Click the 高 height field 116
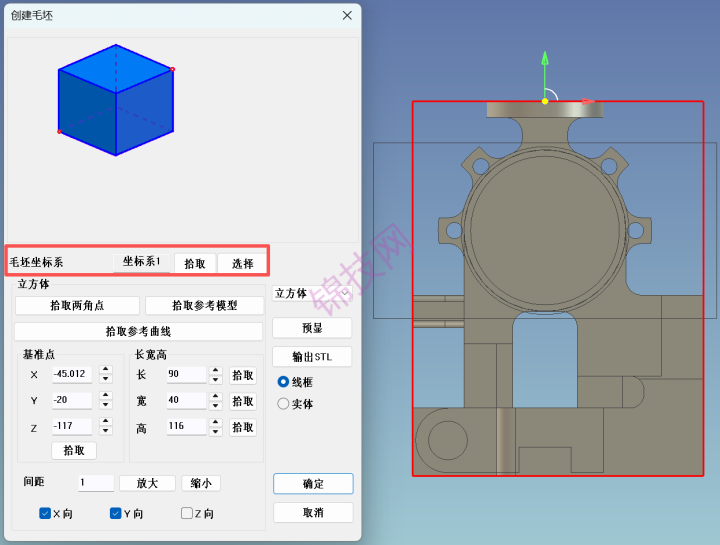The height and width of the screenshot is (545, 720). point(186,426)
